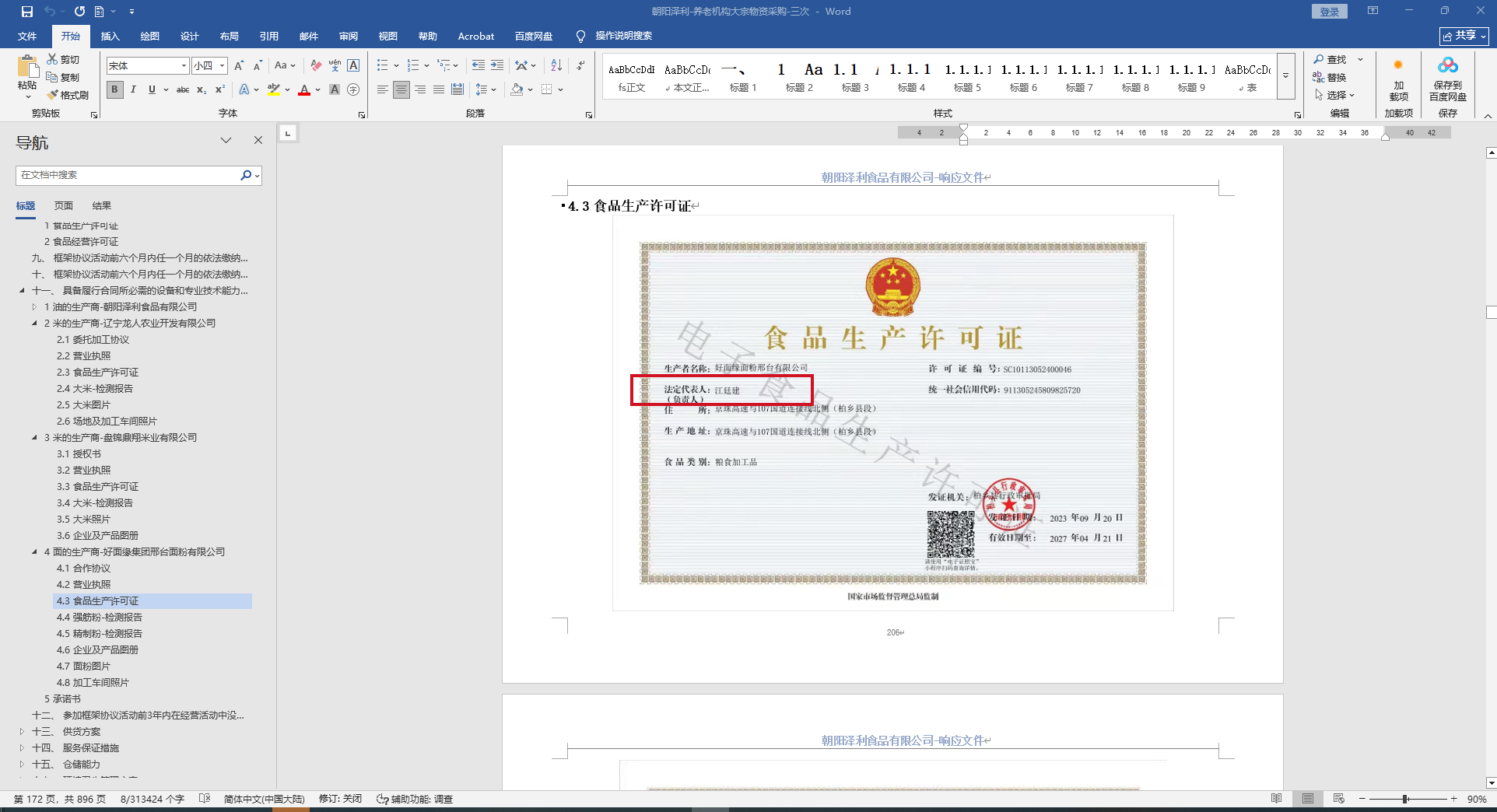Collapse '4 面的生产商-好面缘集团' heading

coord(34,551)
